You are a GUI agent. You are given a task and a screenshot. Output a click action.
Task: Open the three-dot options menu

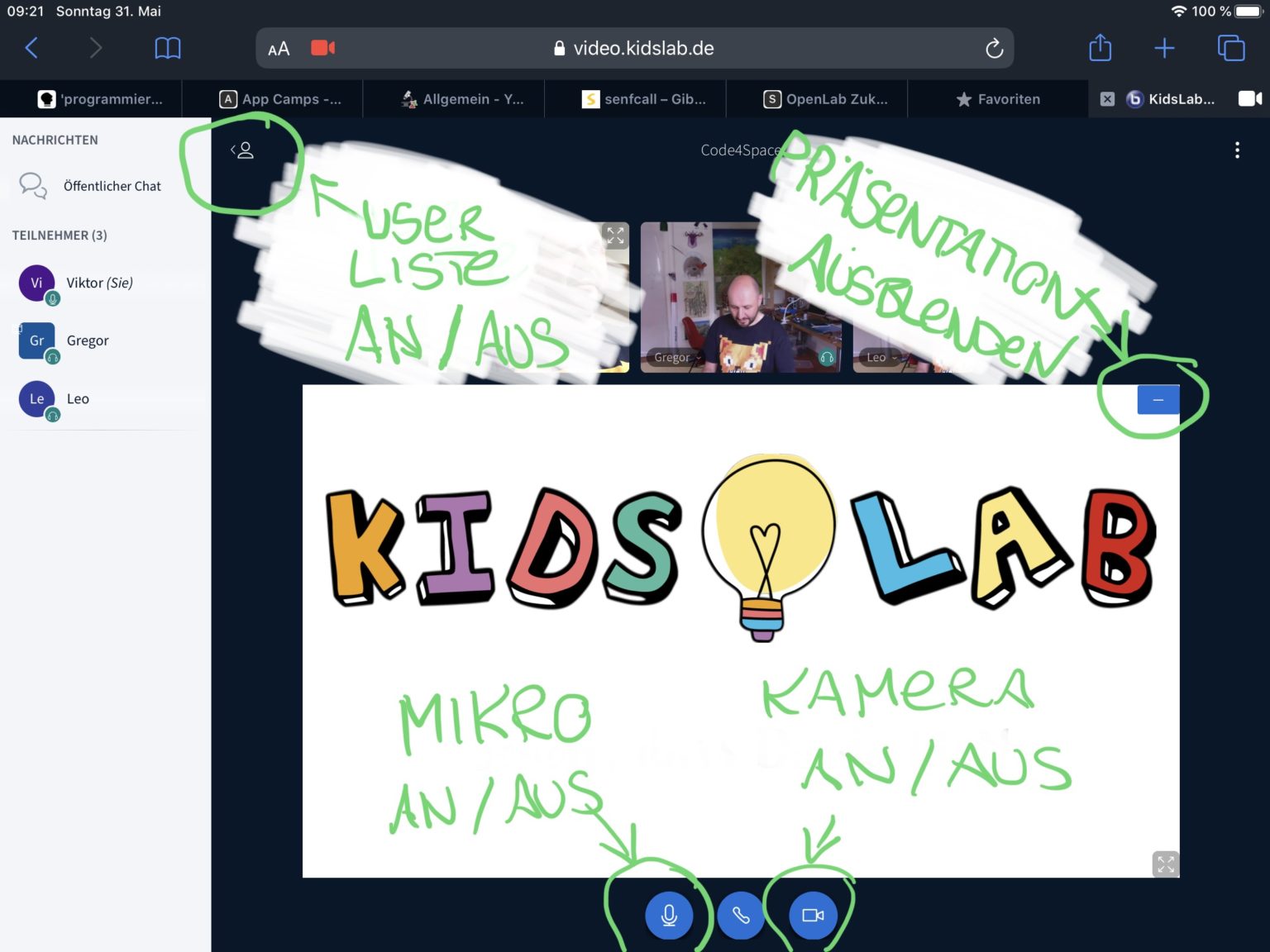(1237, 150)
